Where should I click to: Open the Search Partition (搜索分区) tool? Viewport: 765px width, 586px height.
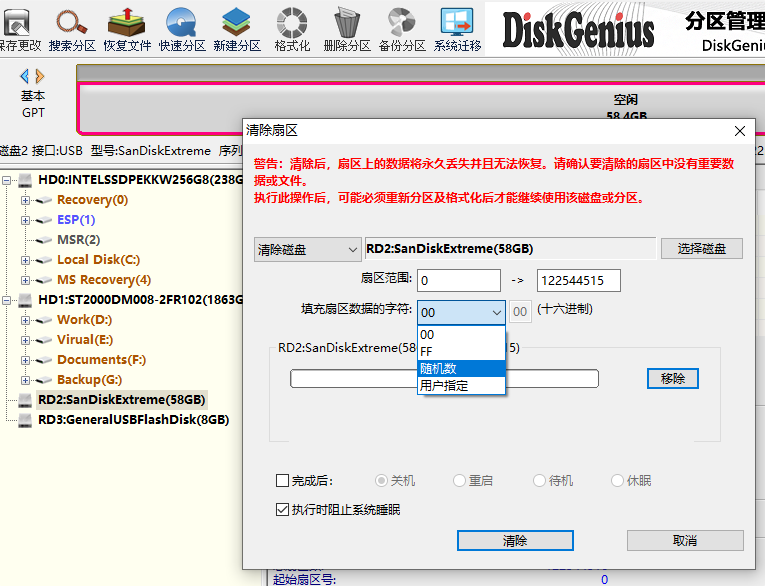click(x=72, y=22)
